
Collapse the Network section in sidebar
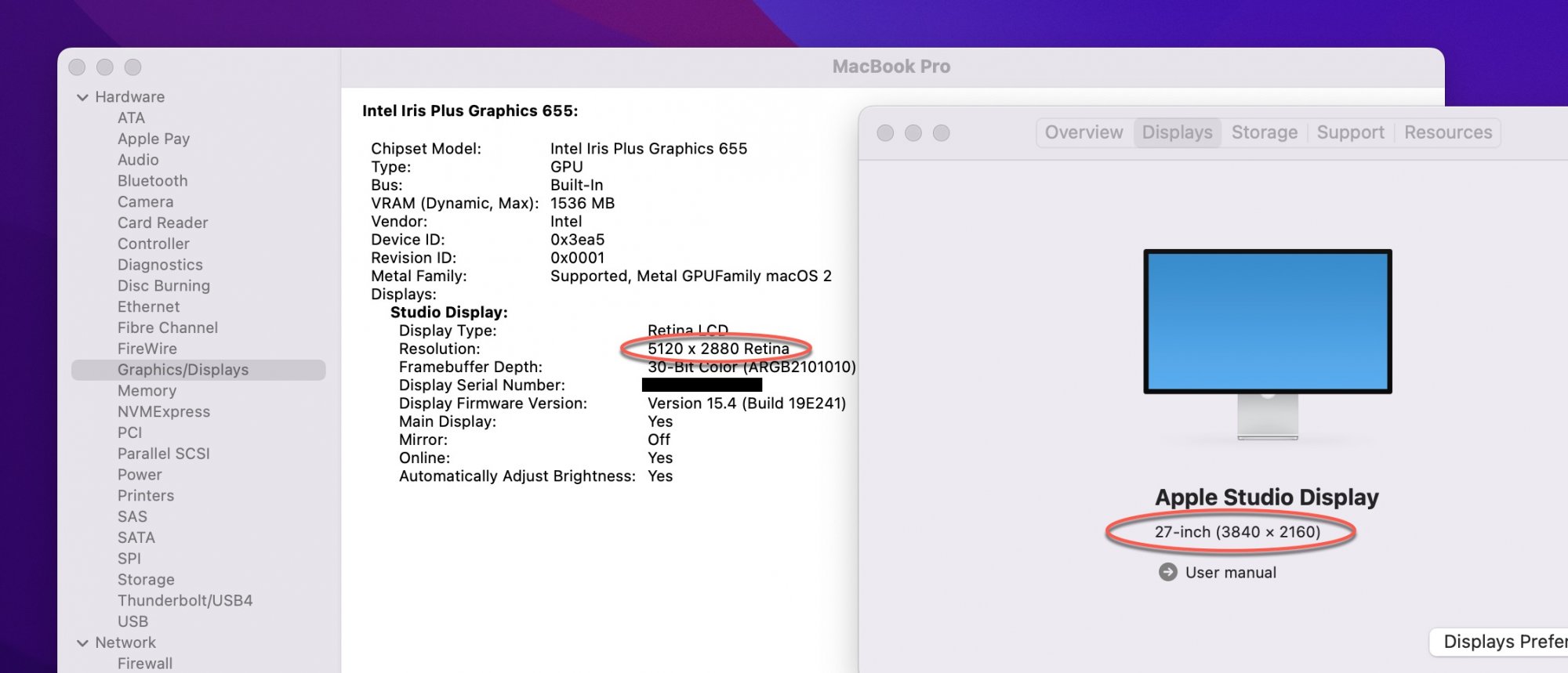pyautogui.click(x=82, y=642)
